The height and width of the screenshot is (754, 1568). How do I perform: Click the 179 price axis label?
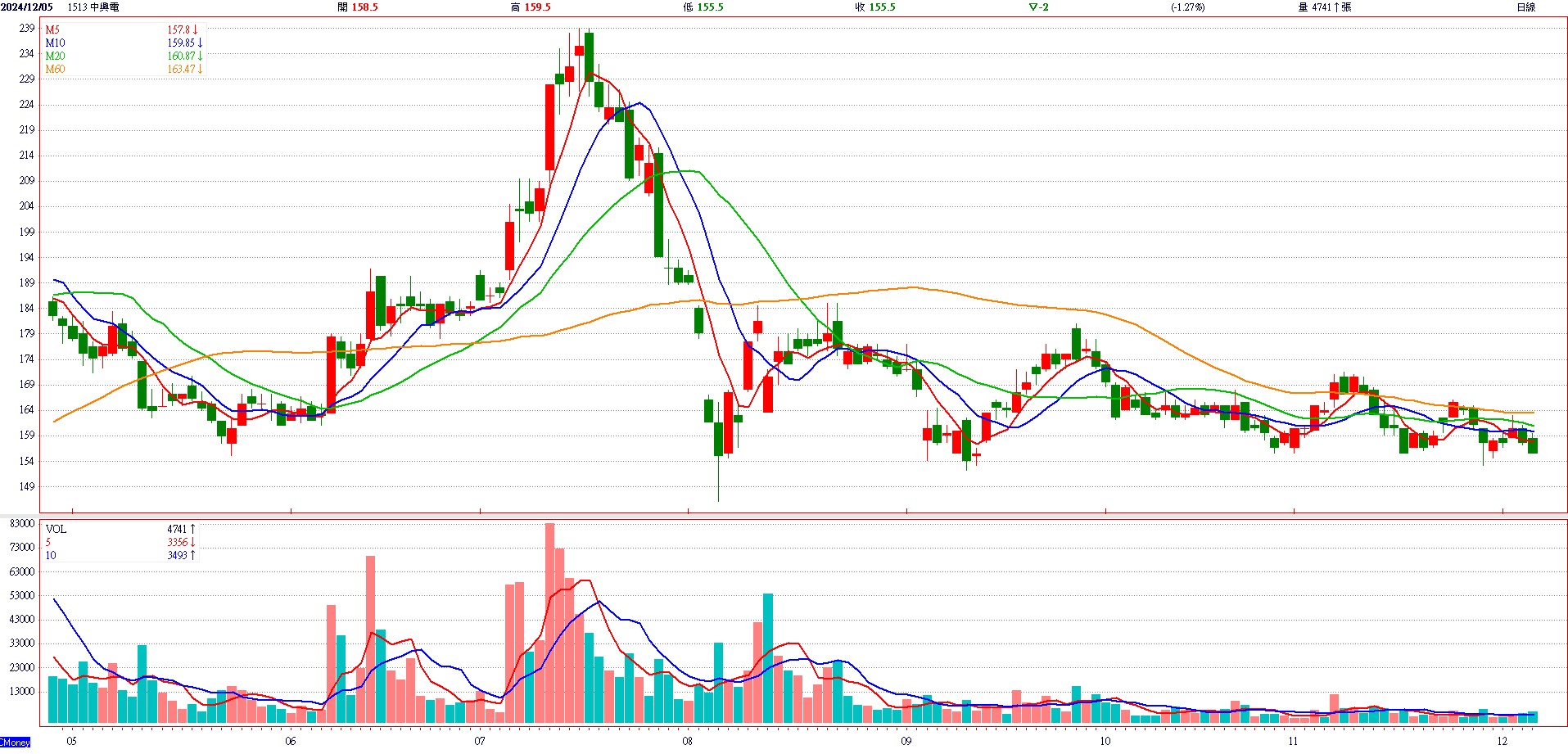27,333
